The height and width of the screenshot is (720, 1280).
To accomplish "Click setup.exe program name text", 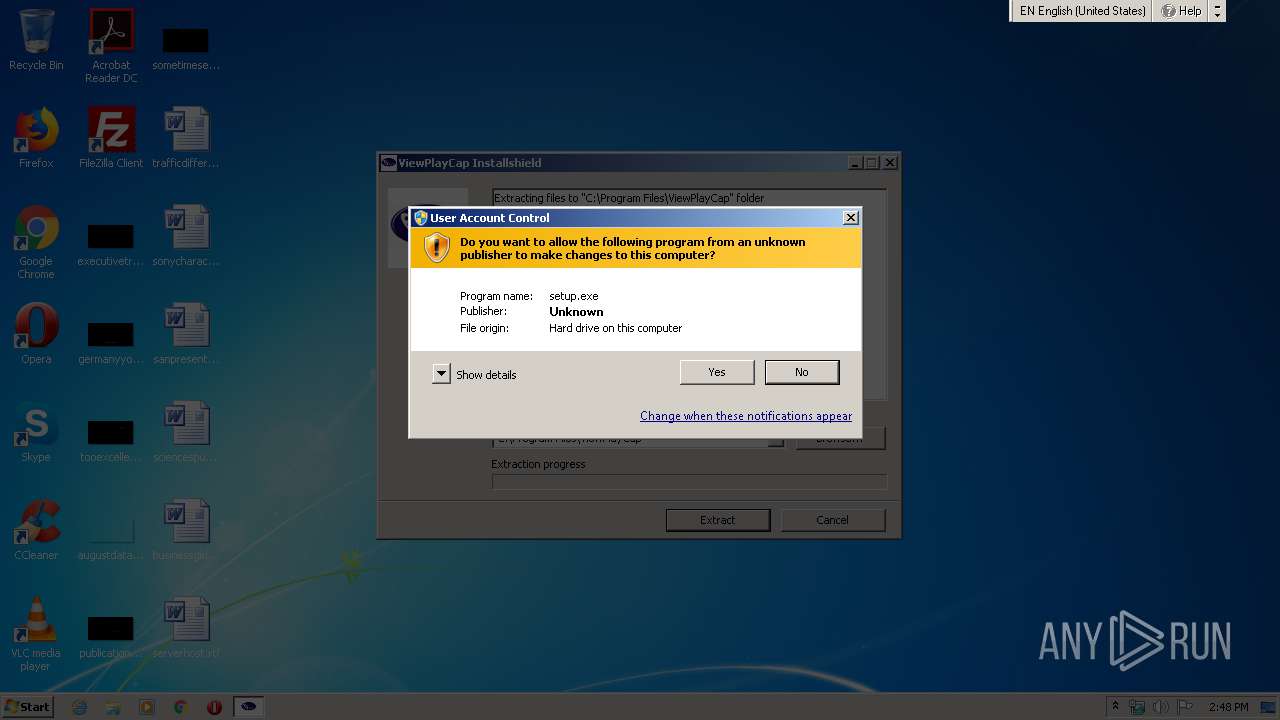I will 574,296.
